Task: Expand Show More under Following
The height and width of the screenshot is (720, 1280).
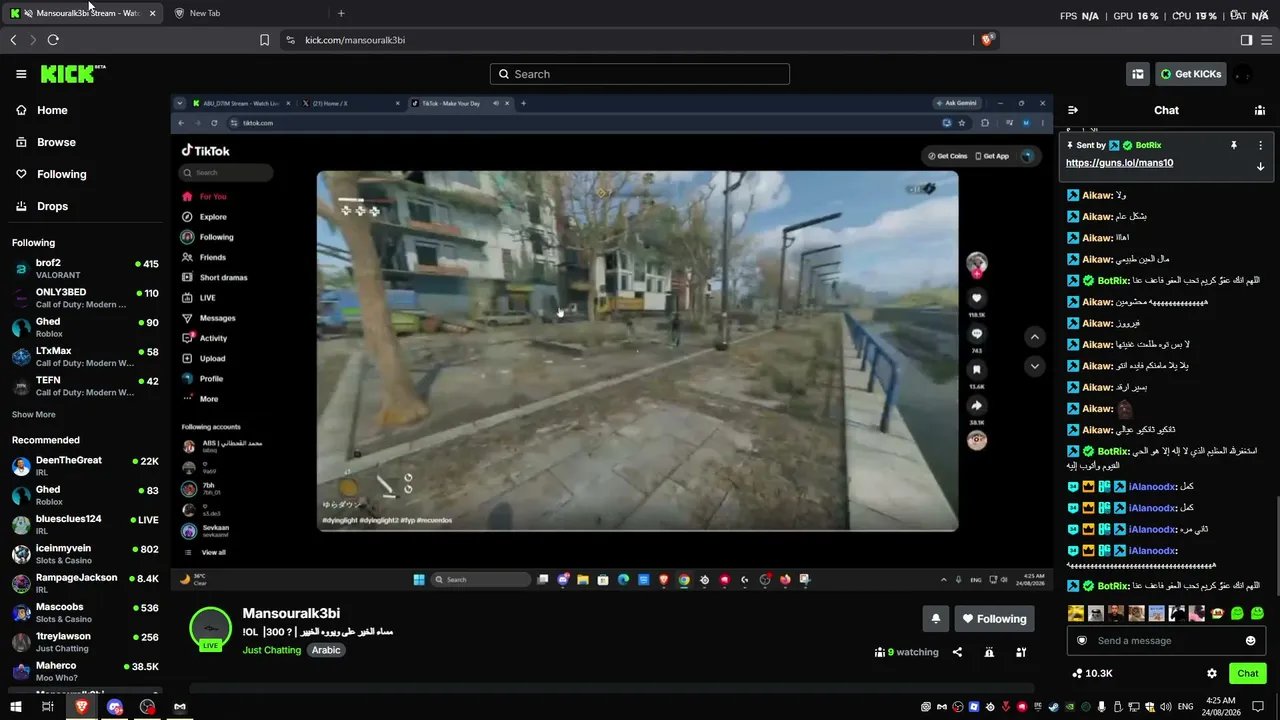Action: (x=34, y=414)
